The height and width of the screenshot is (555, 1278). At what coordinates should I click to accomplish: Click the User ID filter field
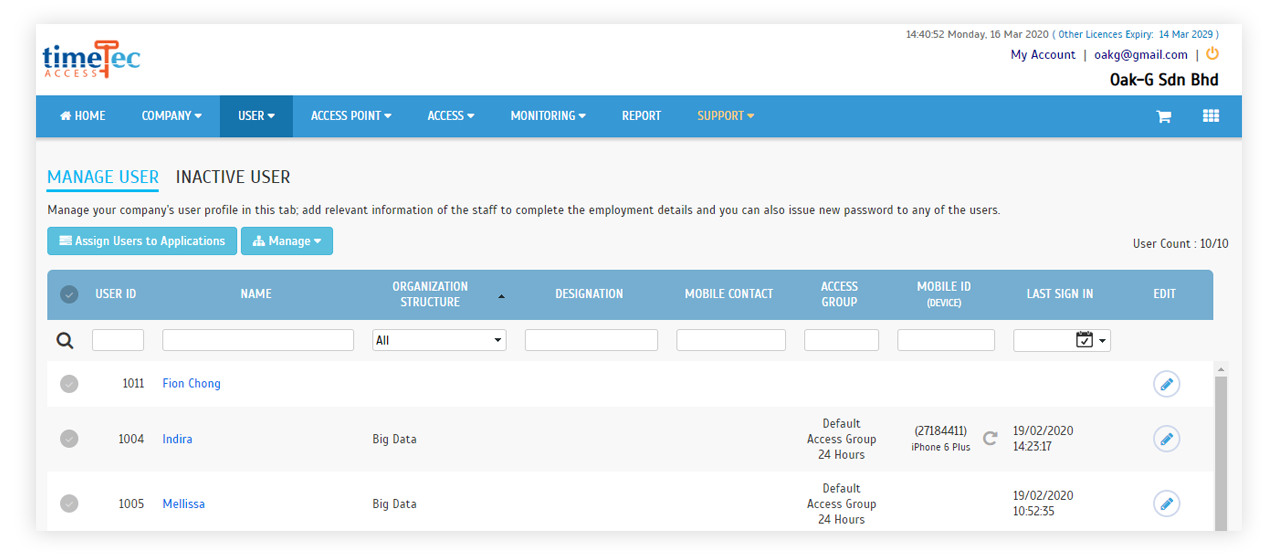[118, 341]
